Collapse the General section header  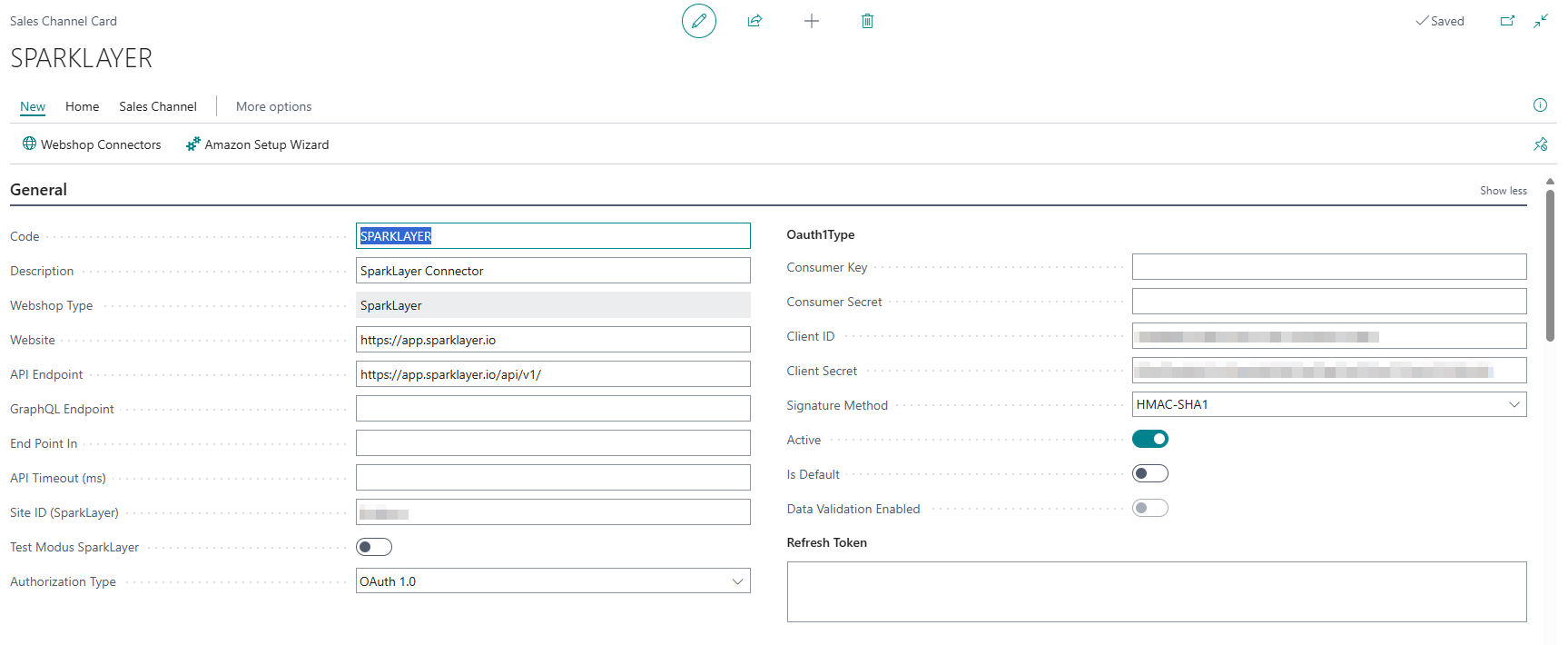(x=38, y=190)
